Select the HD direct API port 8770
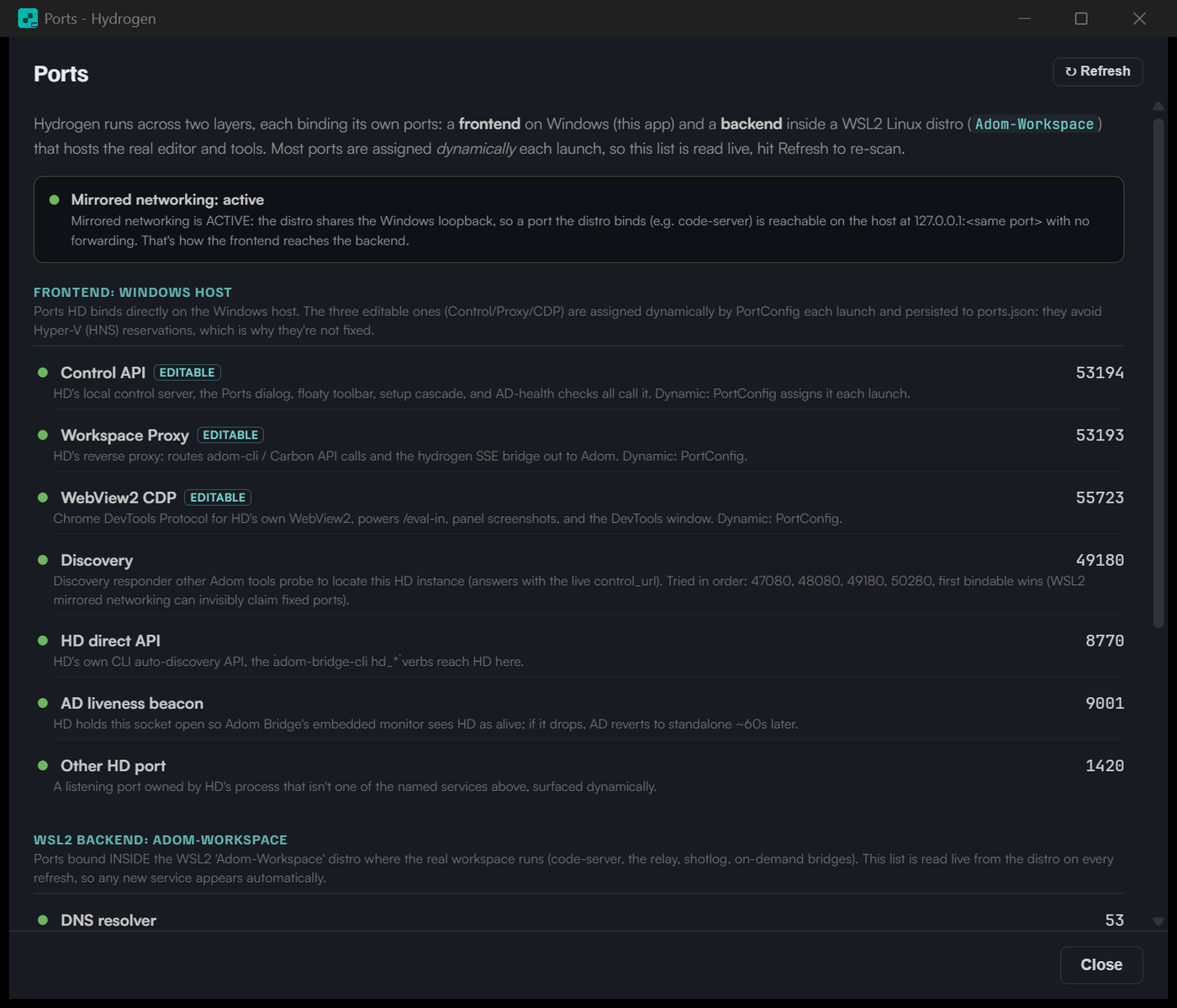The width and height of the screenshot is (1177, 1008). point(1105,641)
